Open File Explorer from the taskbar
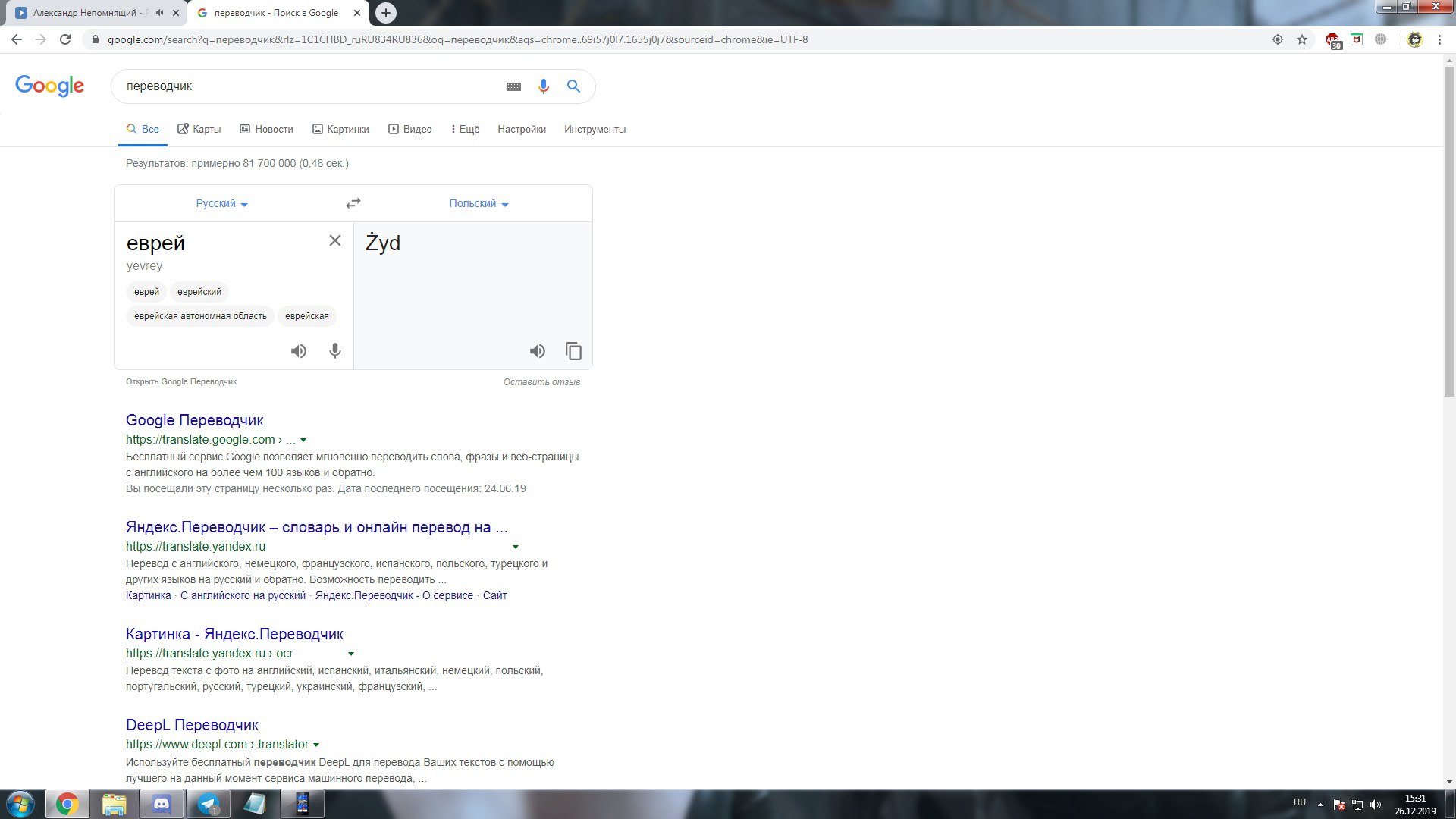Viewport: 1456px width, 819px height. click(x=115, y=804)
